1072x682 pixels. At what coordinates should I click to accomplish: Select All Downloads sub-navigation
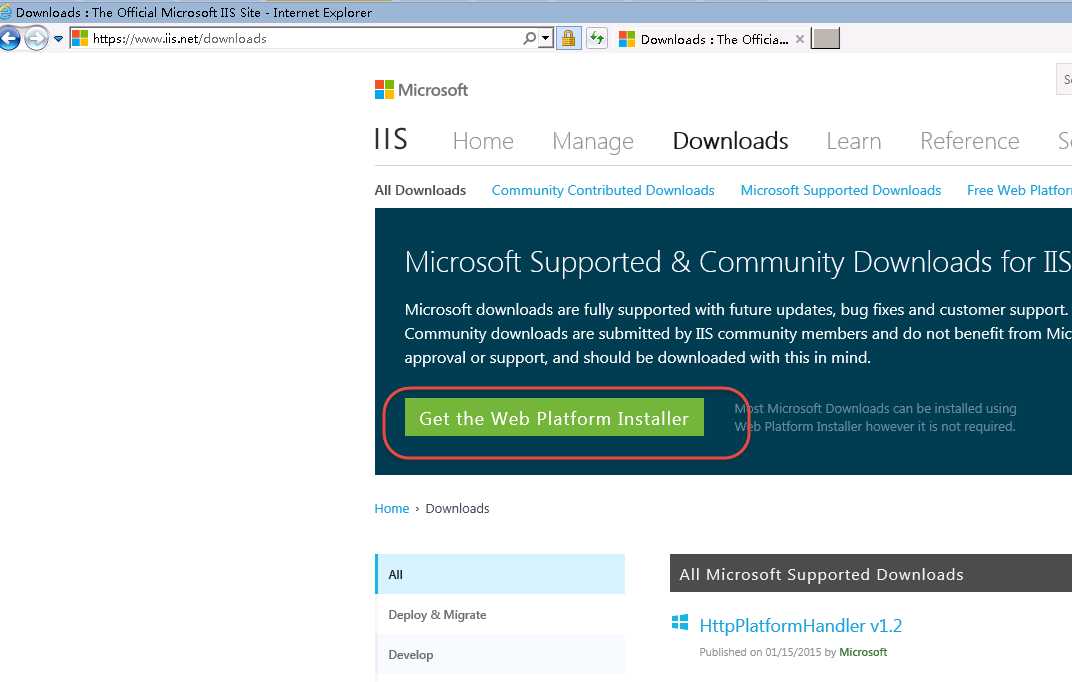click(420, 190)
